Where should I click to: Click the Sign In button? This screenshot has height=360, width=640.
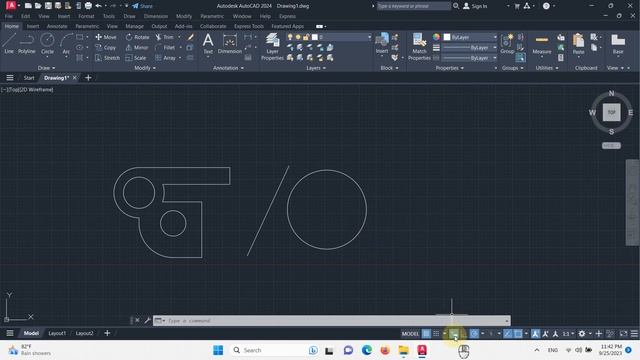(475, 6)
